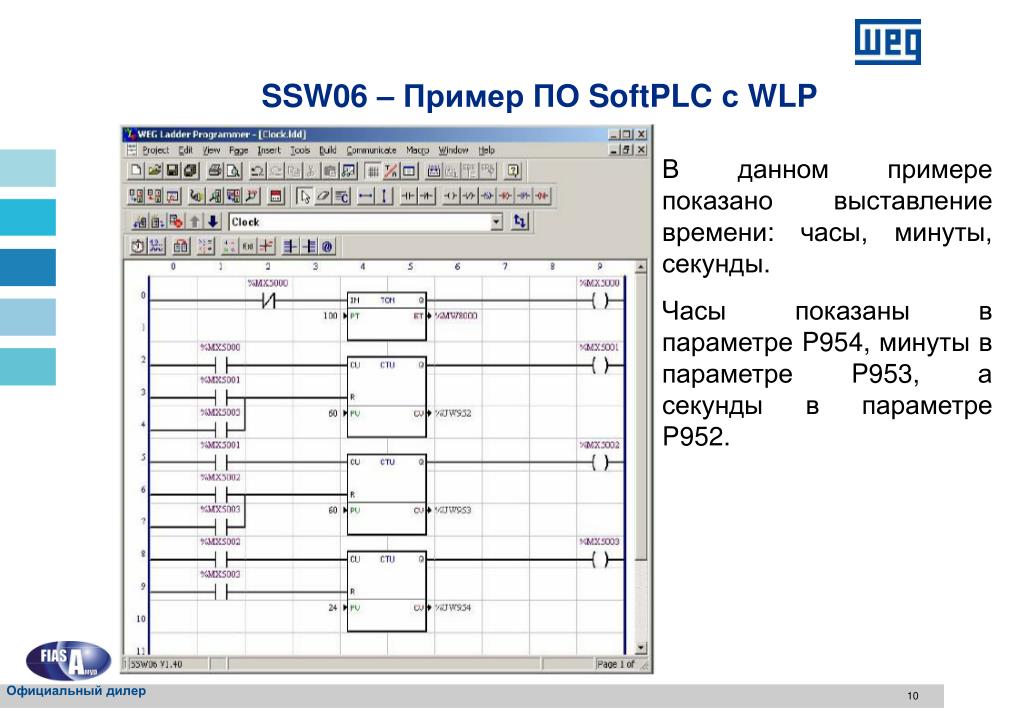Pick the vertical connection line tool

coord(384,196)
